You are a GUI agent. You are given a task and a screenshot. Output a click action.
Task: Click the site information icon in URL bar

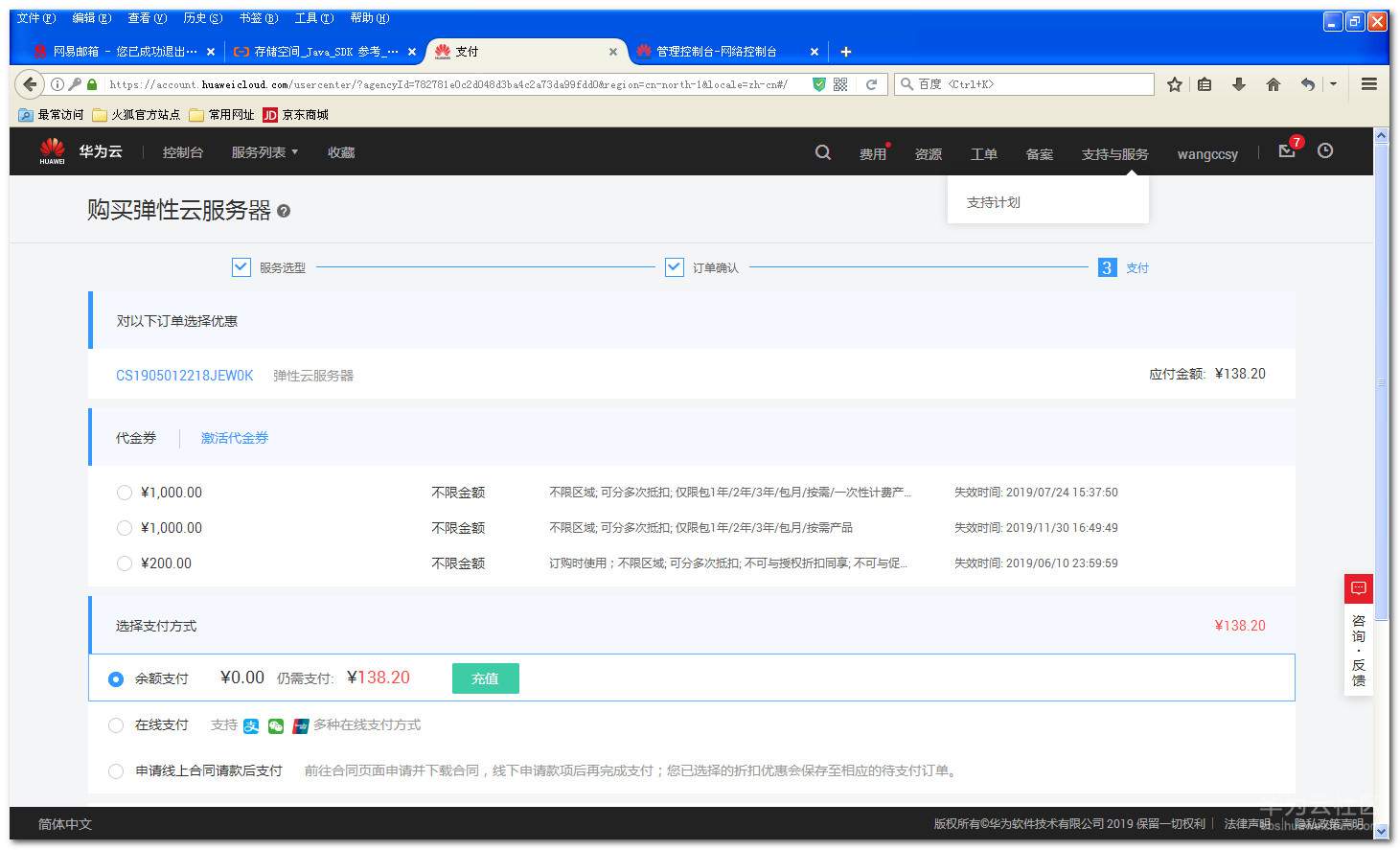click(x=57, y=84)
